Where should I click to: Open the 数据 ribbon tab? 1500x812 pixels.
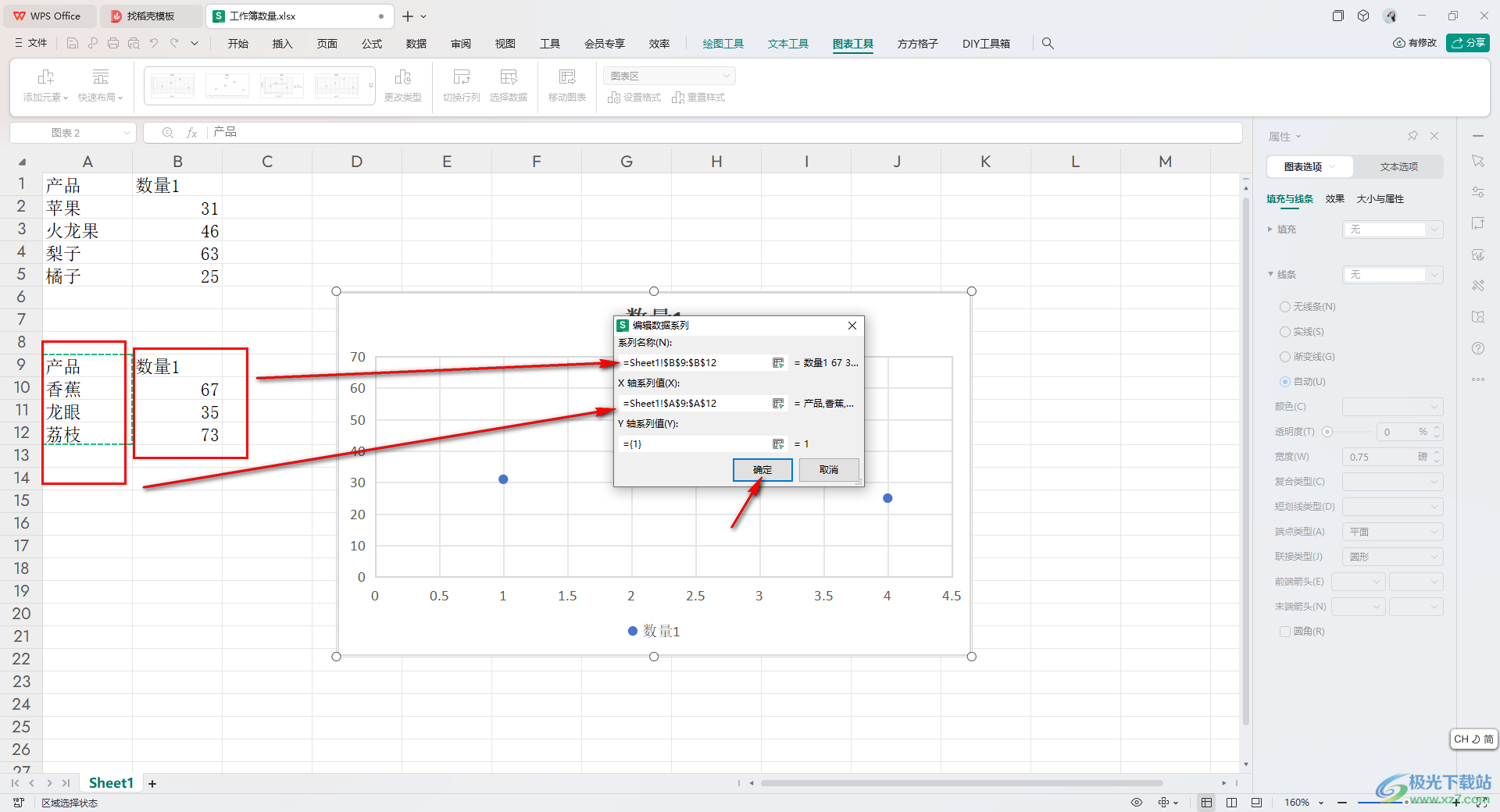[x=416, y=44]
